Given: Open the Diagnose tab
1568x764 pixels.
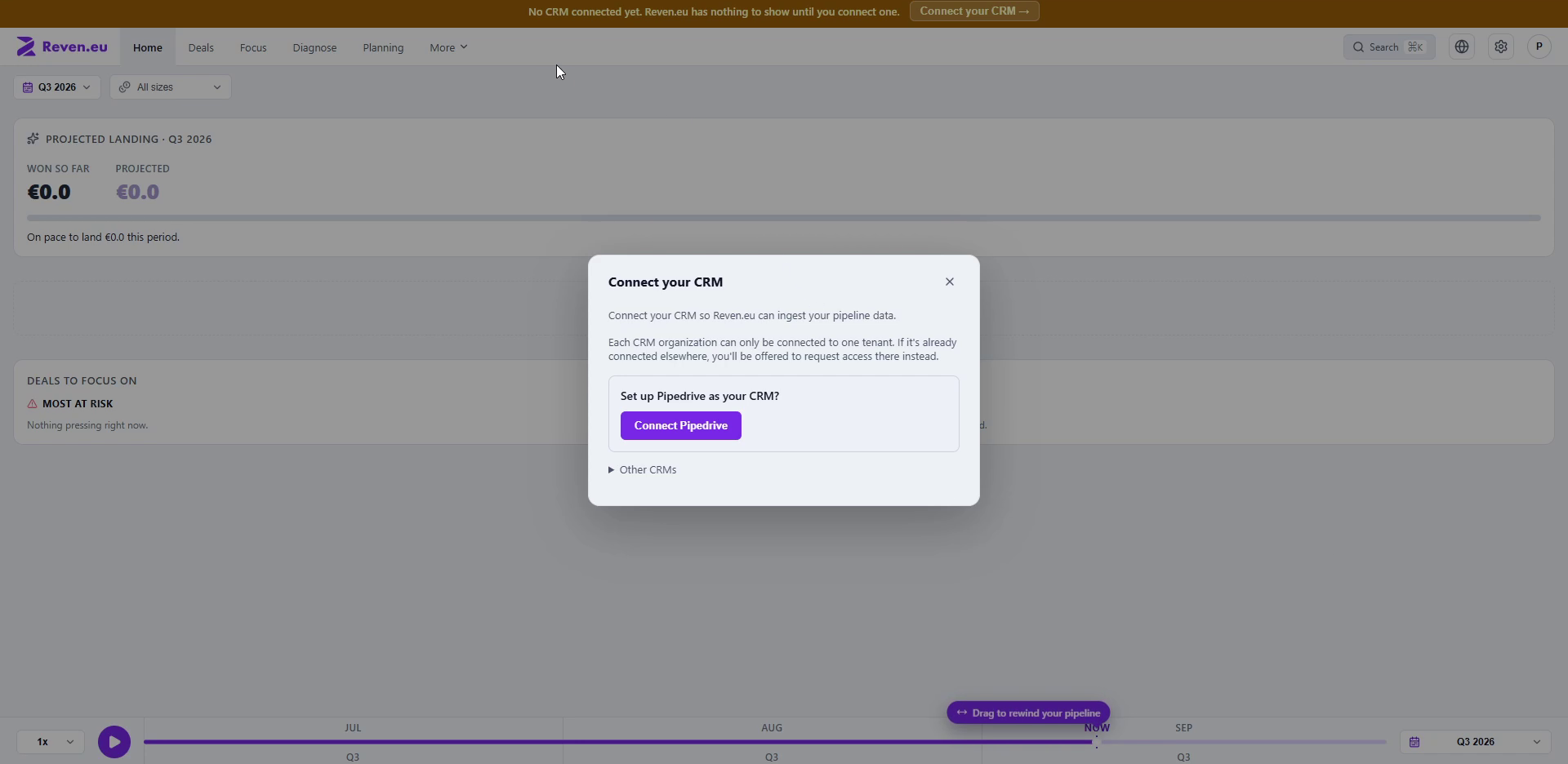Looking at the screenshot, I should click(x=314, y=47).
